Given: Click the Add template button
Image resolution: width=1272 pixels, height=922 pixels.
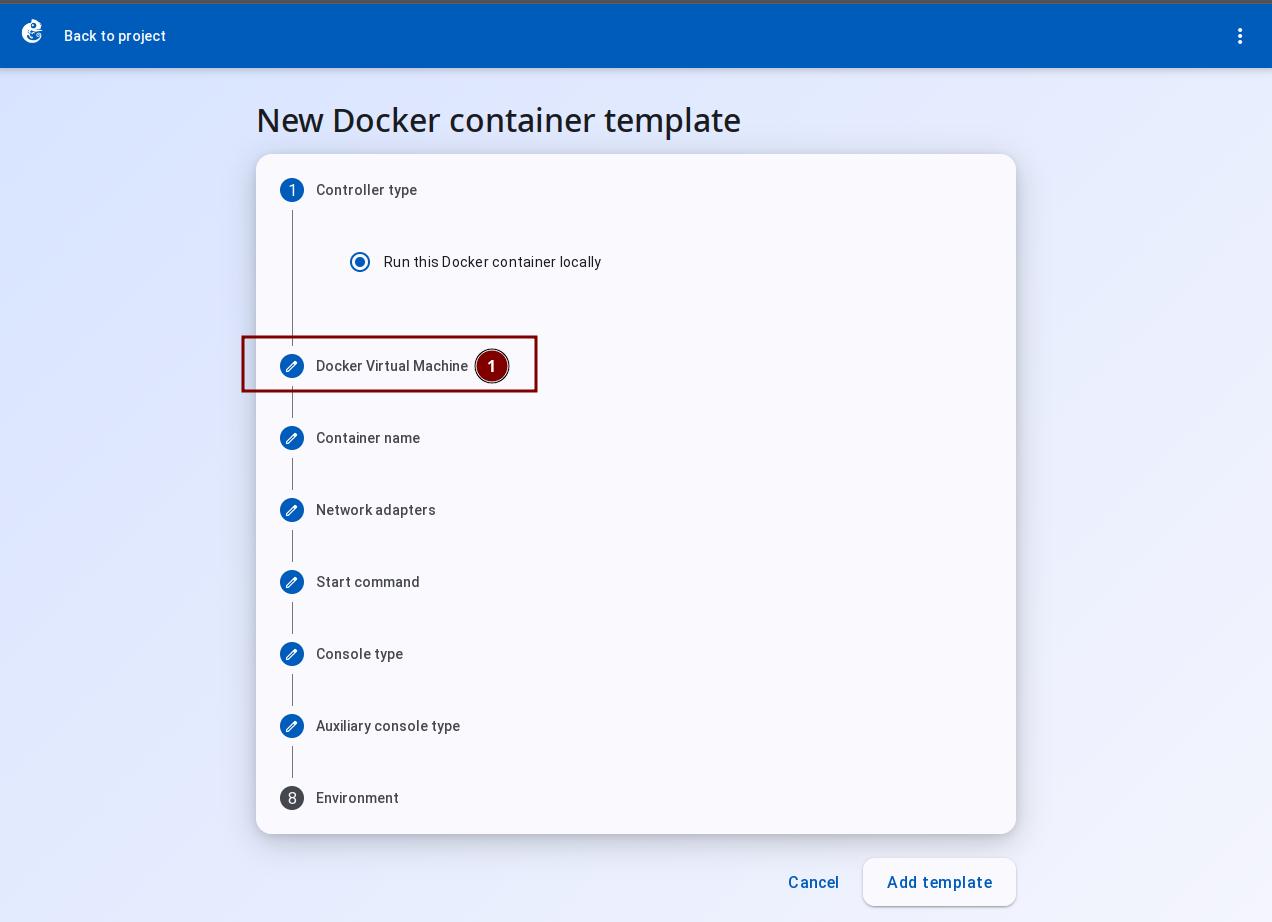Looking at the screenshot, I should click(939, 882).
